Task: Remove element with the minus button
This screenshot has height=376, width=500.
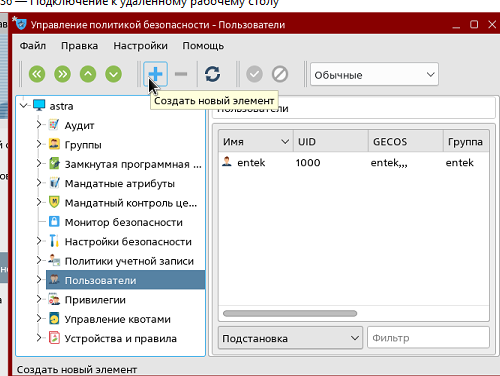Action: tap(181, 74)
